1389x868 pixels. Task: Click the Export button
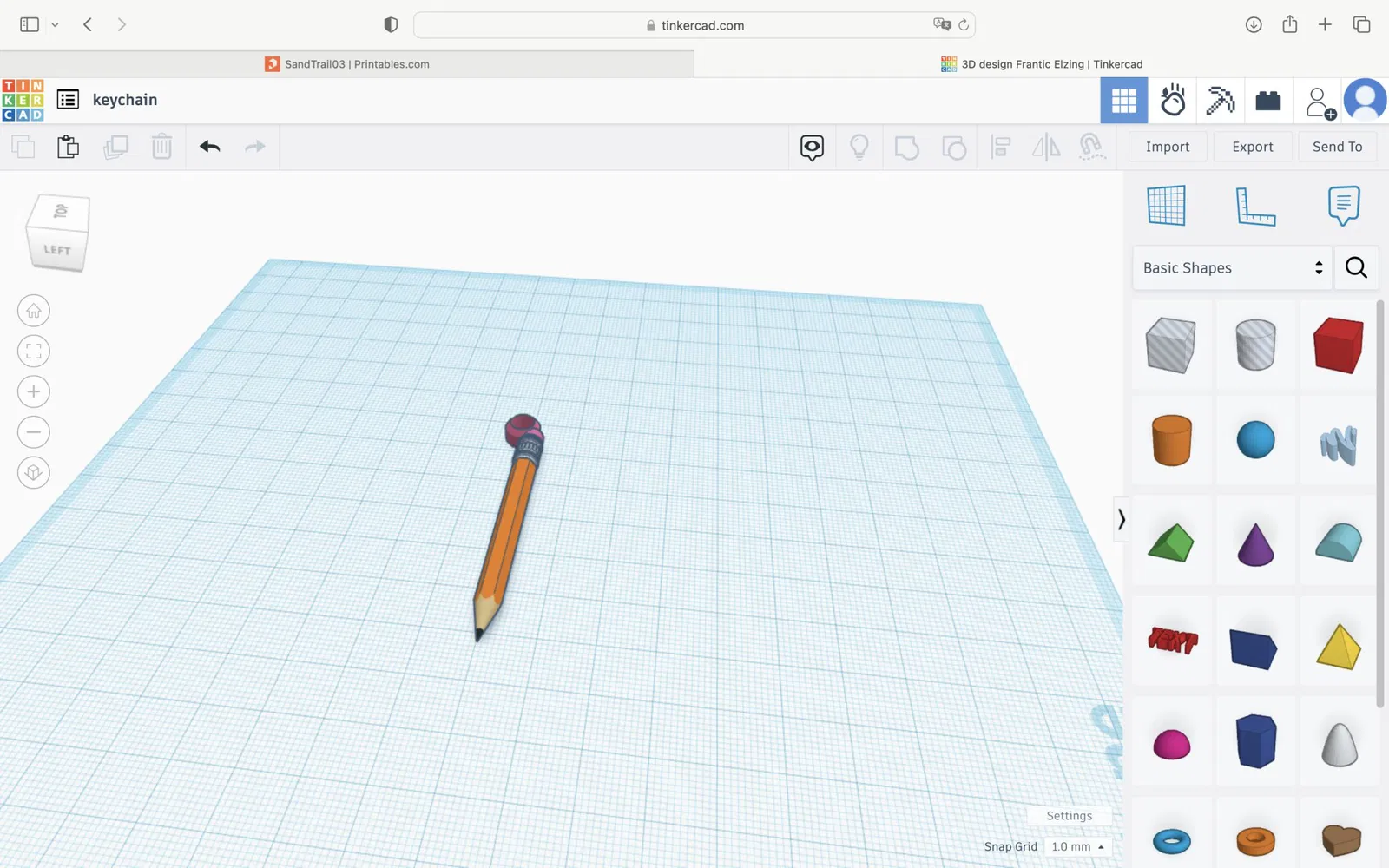(1253, 147)
